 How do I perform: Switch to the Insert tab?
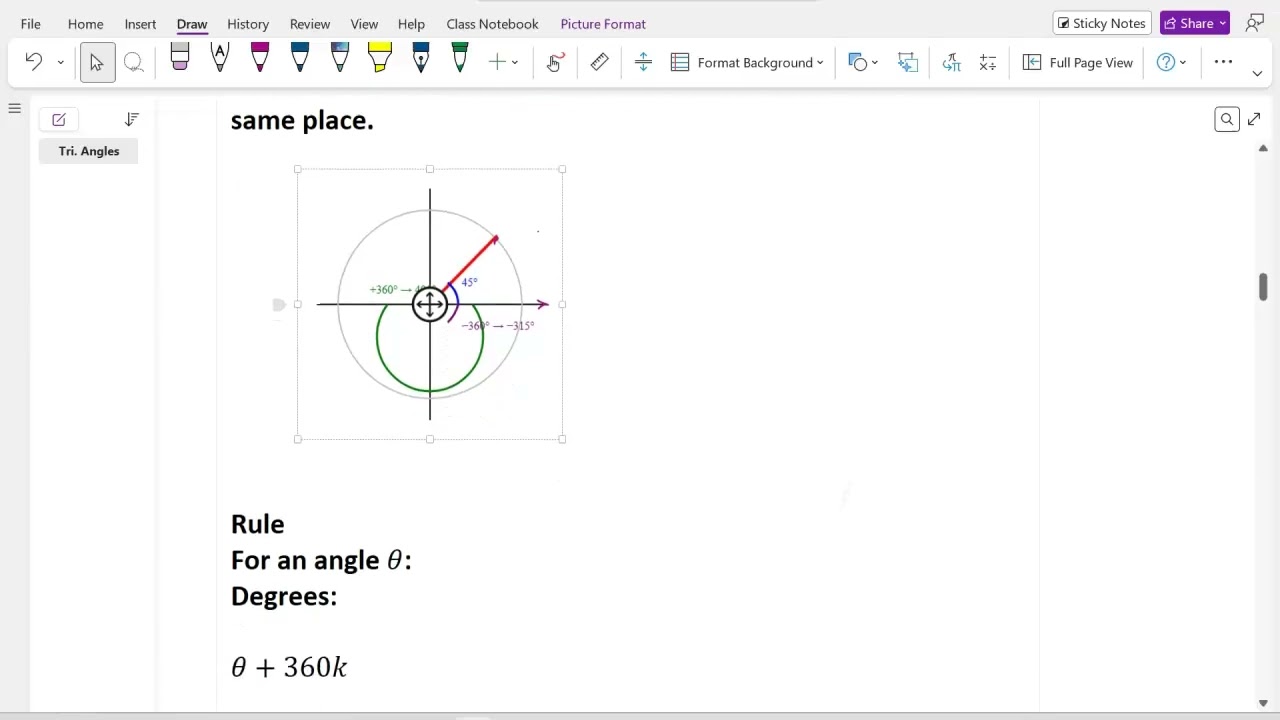140,23
